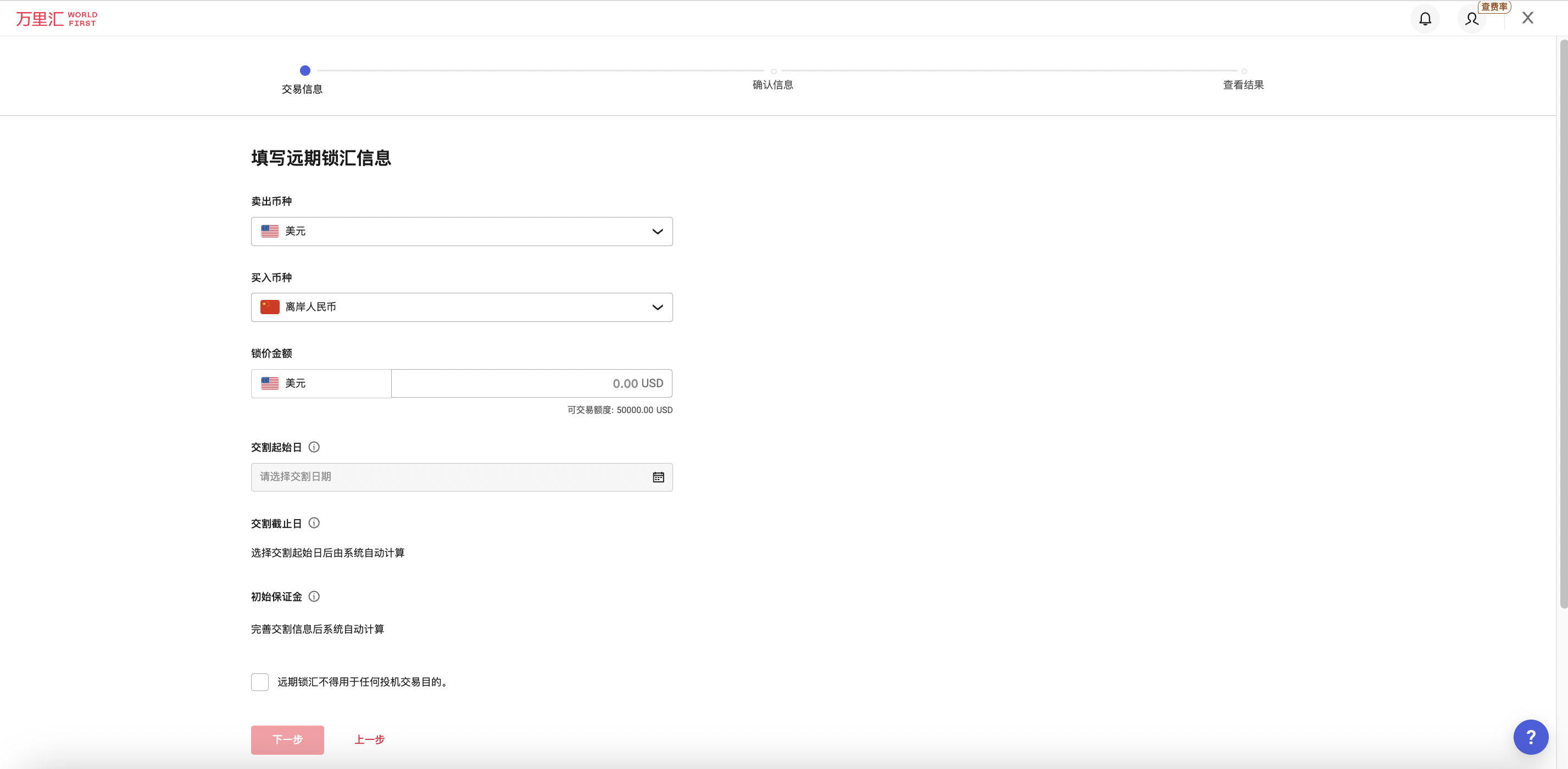
Task: Click info icon next to 交割起始日
Action: pyautogui.click(x=314, y=447)
